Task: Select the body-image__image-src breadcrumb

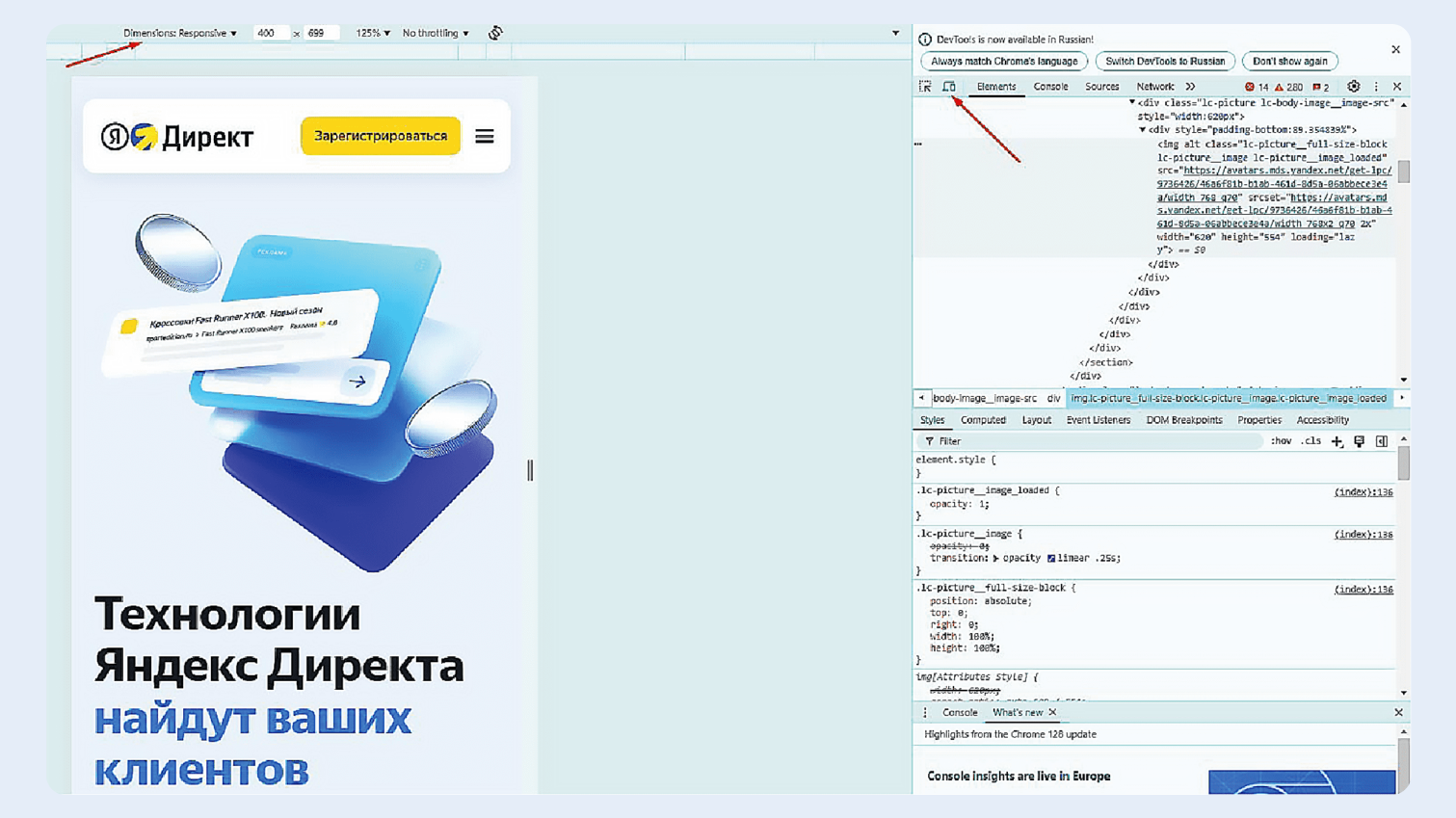Action: 985,399
